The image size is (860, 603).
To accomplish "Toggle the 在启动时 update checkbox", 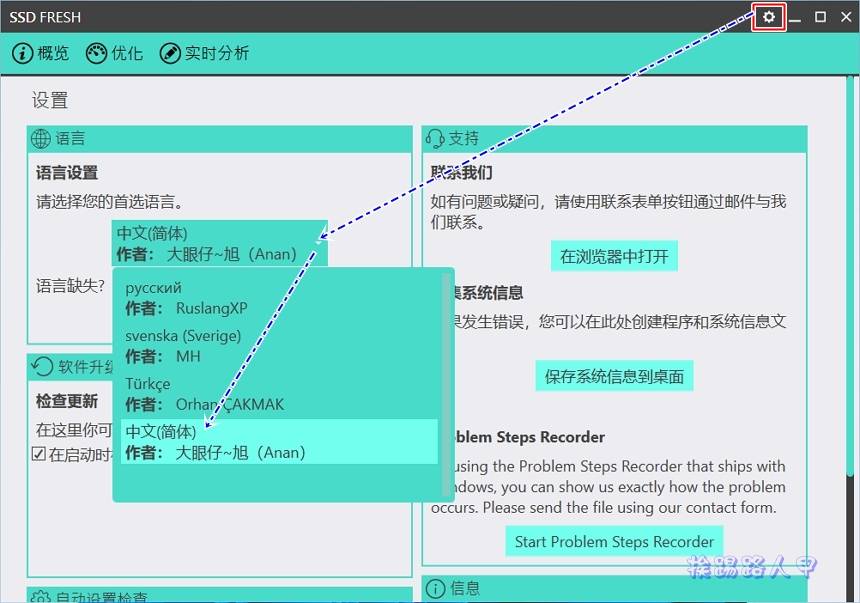I will click(x=38, y=454).
